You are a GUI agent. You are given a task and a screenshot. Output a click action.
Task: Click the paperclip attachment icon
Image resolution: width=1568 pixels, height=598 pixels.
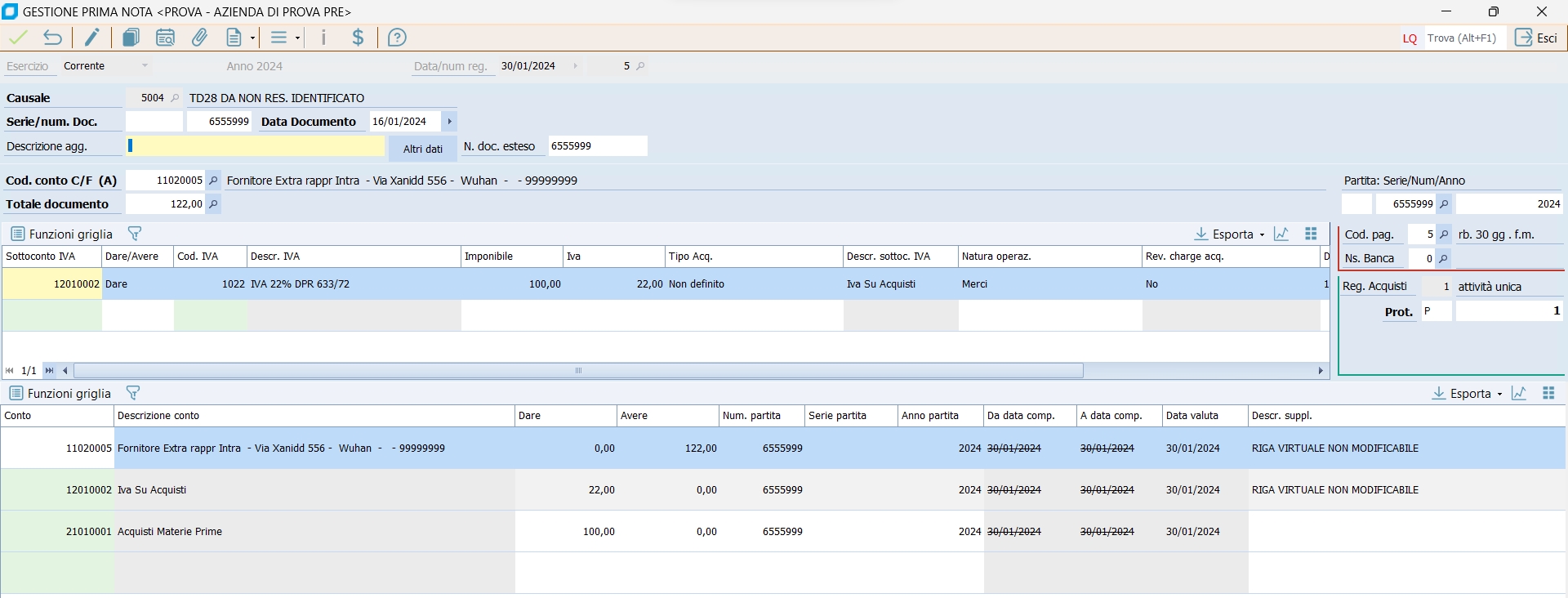coord(199,38)
